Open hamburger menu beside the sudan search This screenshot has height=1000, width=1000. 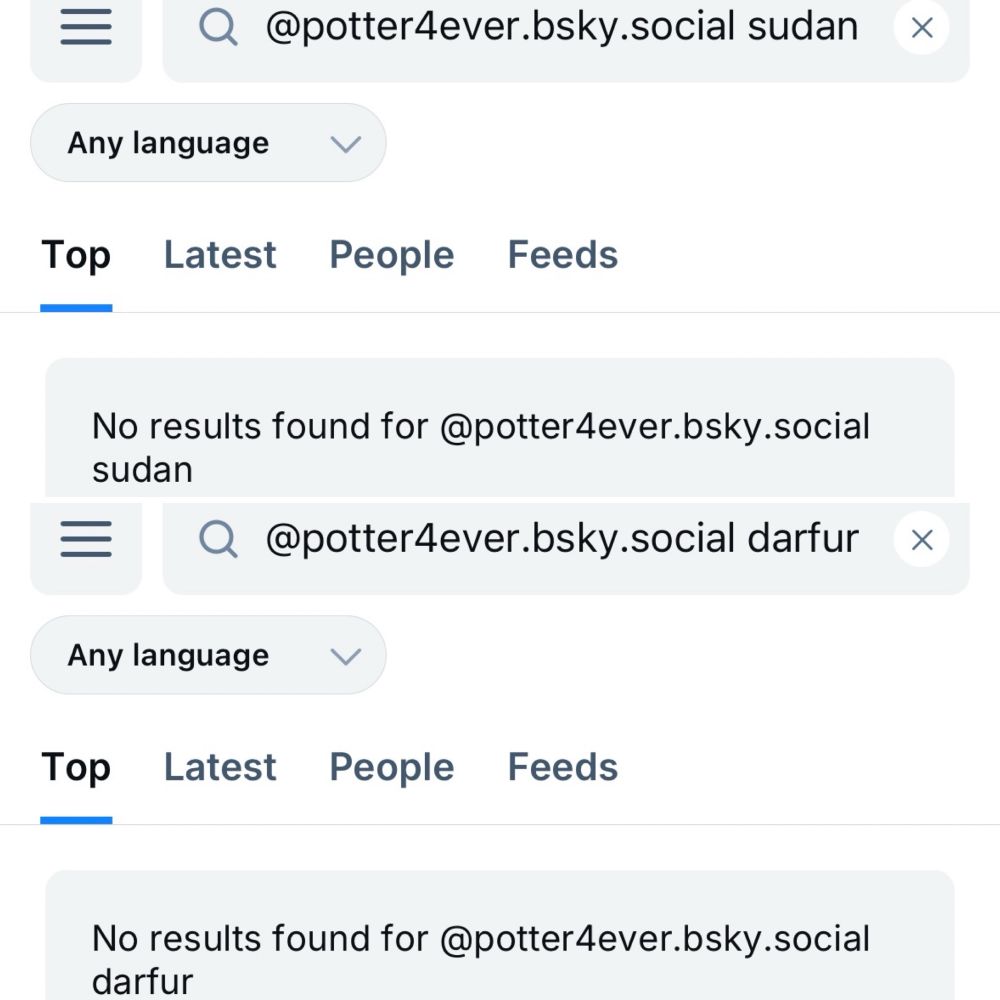pyautogui.click(x=86, y=28)
